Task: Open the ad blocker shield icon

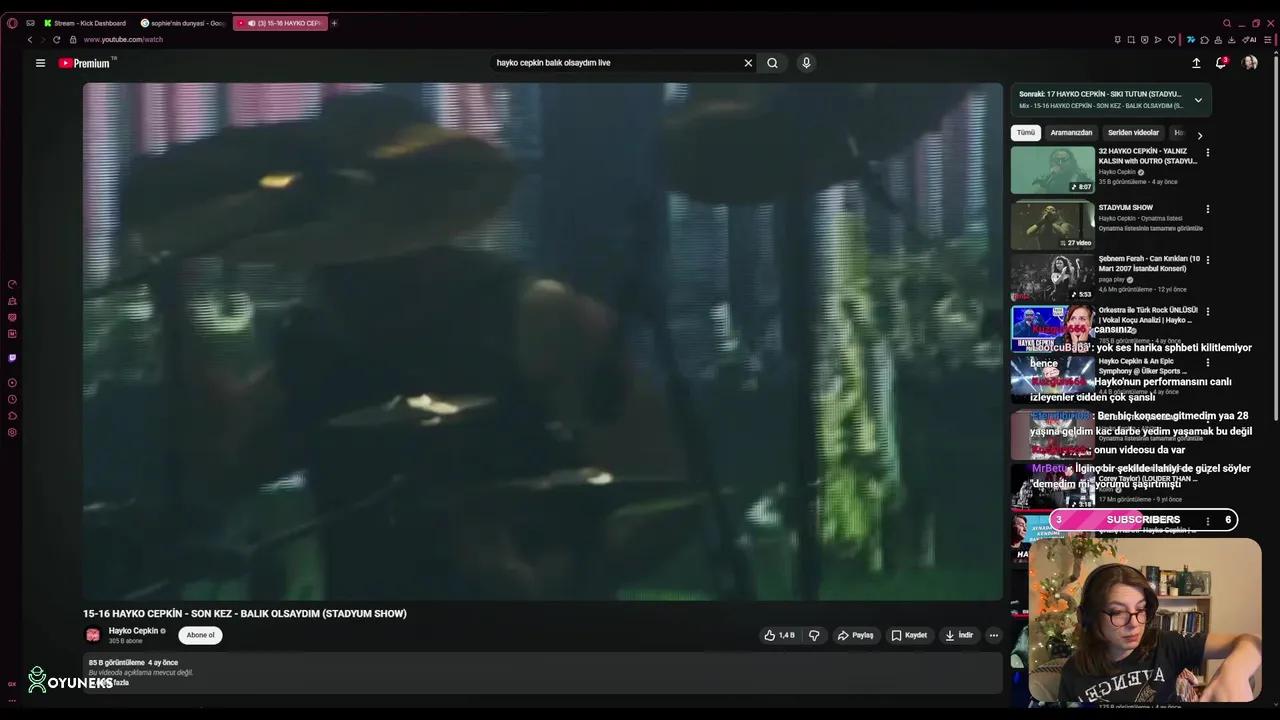Action: [x=1145, y=40]
